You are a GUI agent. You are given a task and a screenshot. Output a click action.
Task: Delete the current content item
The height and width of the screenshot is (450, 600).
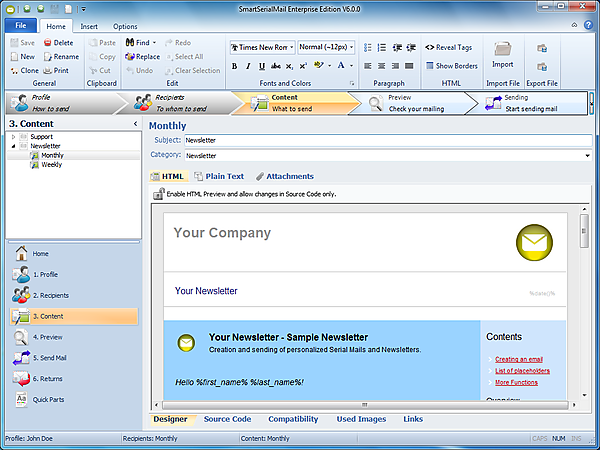pyautogui.click(x=58, y=43)
